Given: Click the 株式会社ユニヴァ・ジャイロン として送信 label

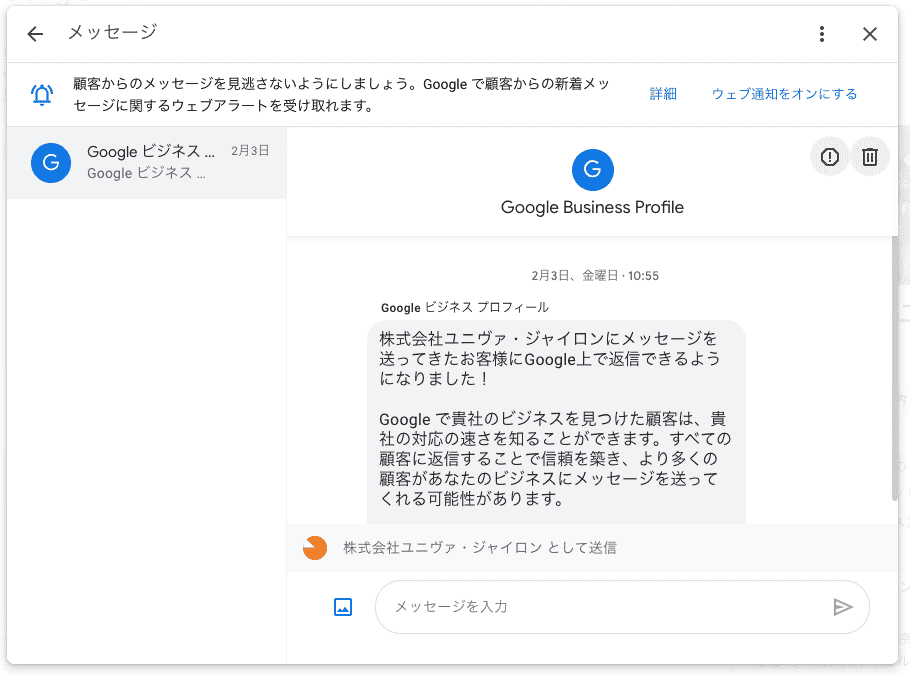Looking at the screenshot, I should pyautogui.click(x=480, y=548).
